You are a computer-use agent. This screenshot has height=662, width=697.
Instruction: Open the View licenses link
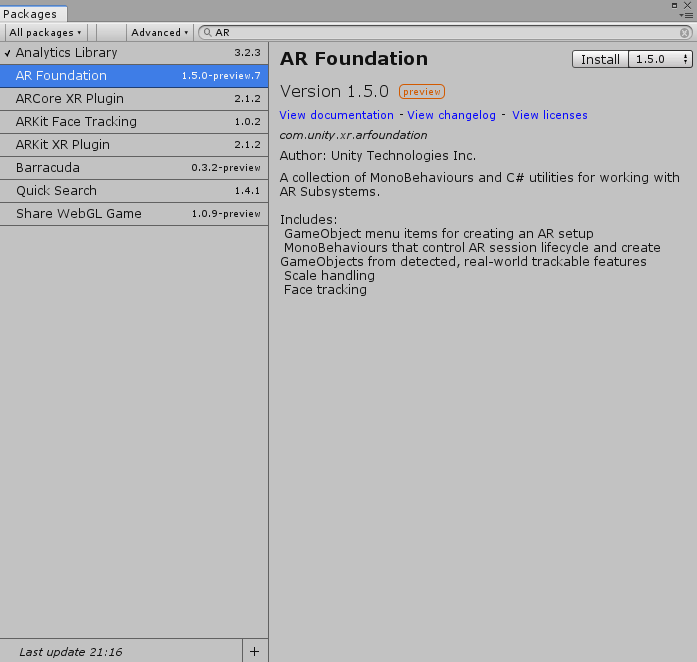(549, 115)
